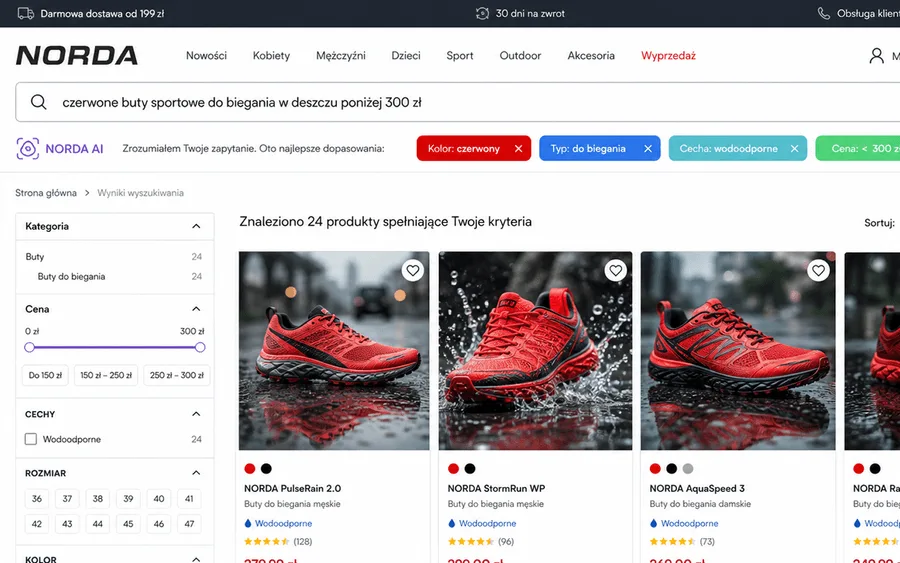Image resolution: width=900 pixels, height=563 pixels.
Task: Open the Sport menu
Action: tap(460, 56)
